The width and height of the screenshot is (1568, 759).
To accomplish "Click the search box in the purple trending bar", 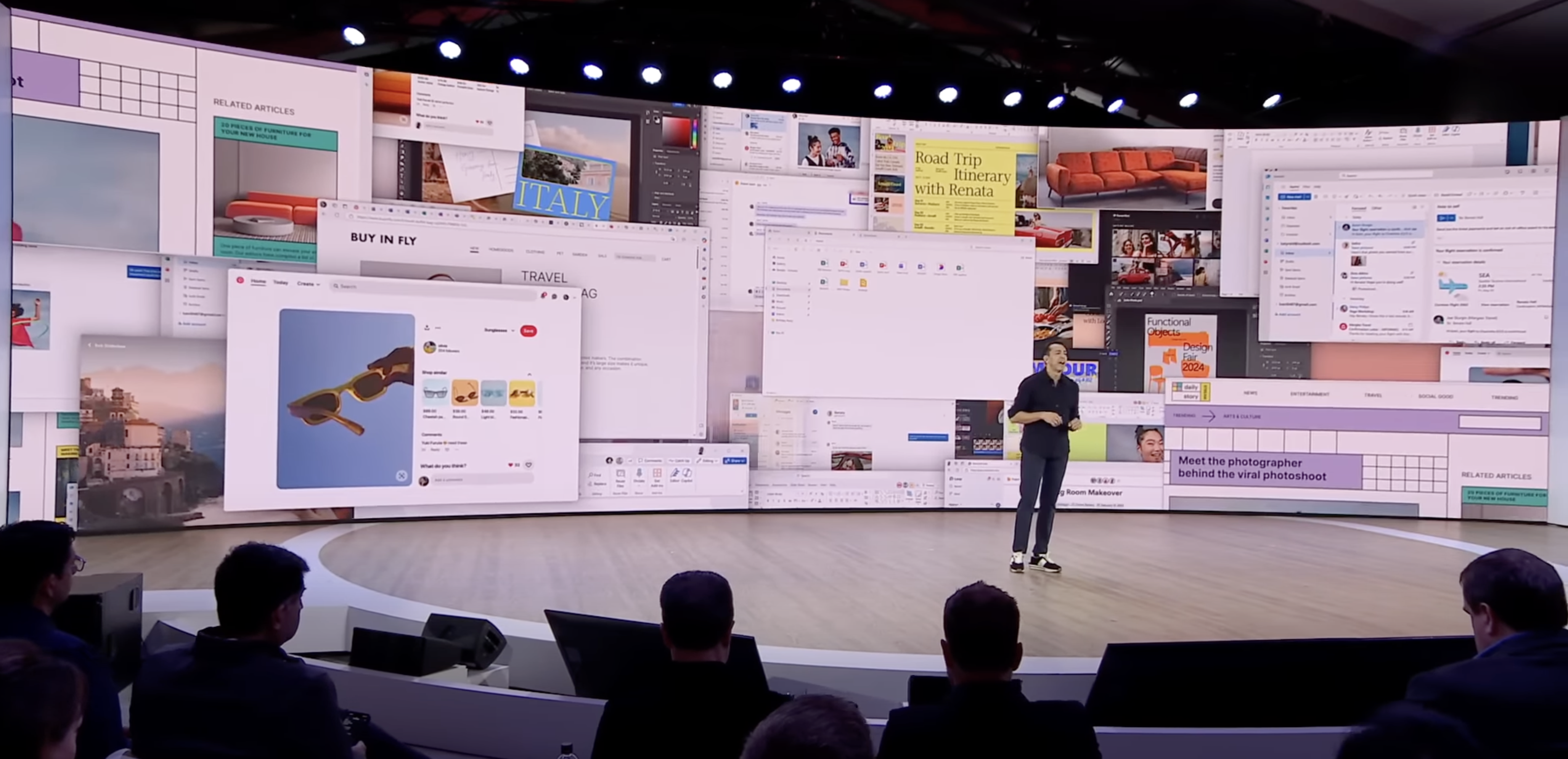I will [1500, 423].
